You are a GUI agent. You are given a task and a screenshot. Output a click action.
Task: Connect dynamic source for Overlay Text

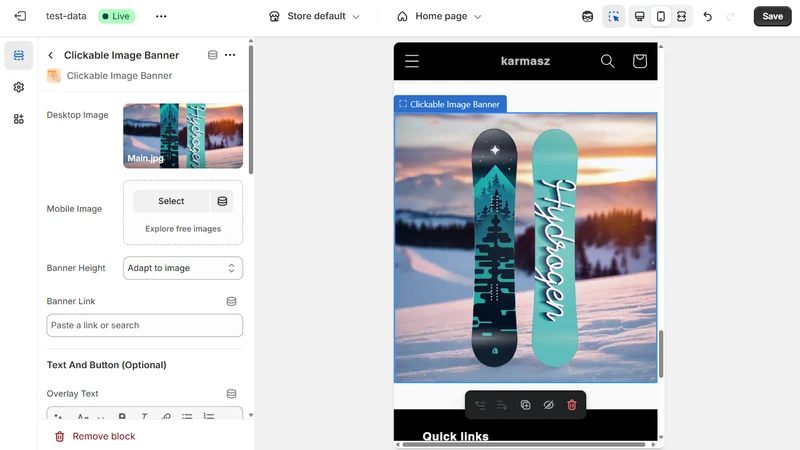231,394
